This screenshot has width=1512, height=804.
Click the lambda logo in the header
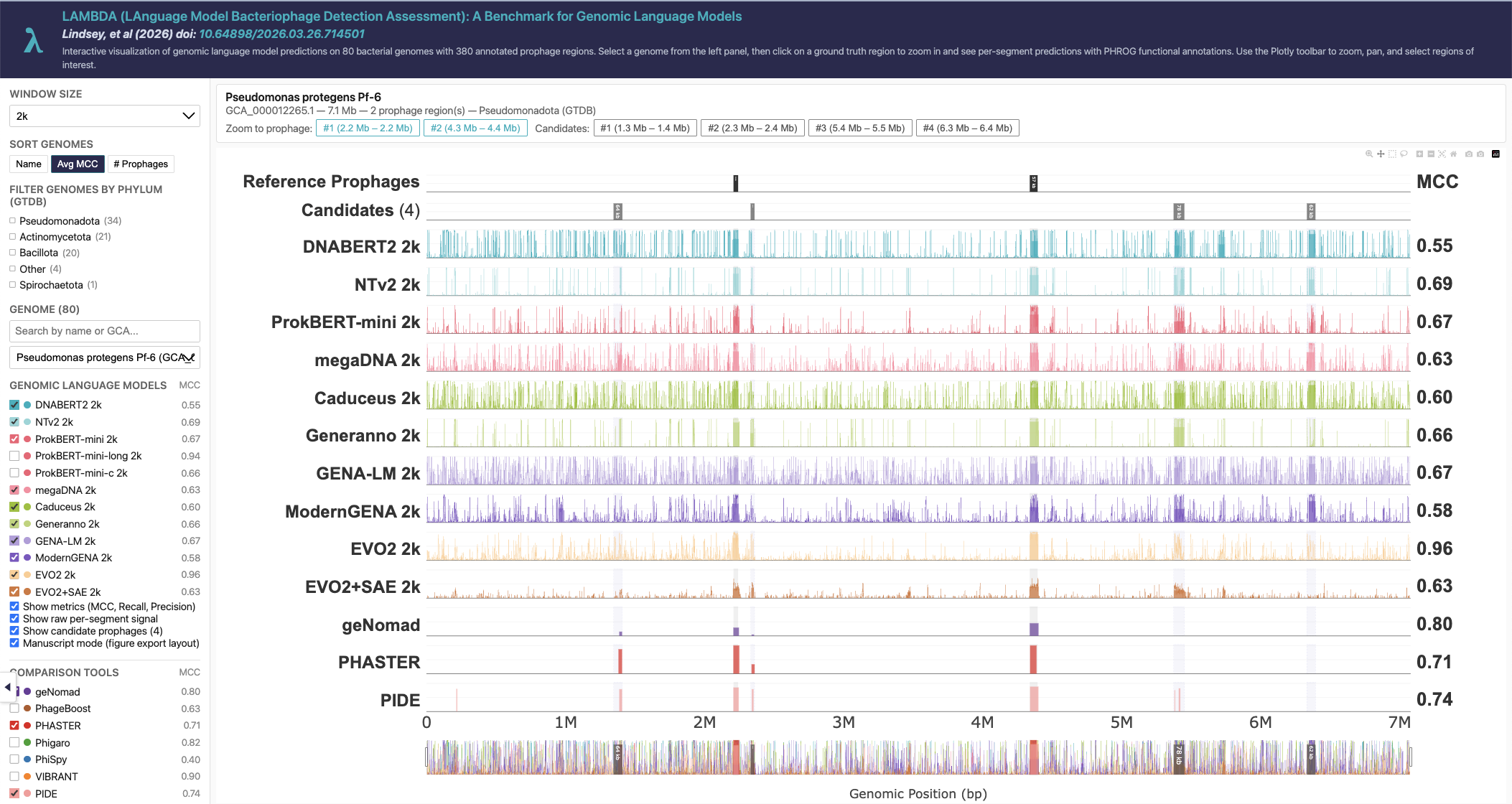click(33, 40)
